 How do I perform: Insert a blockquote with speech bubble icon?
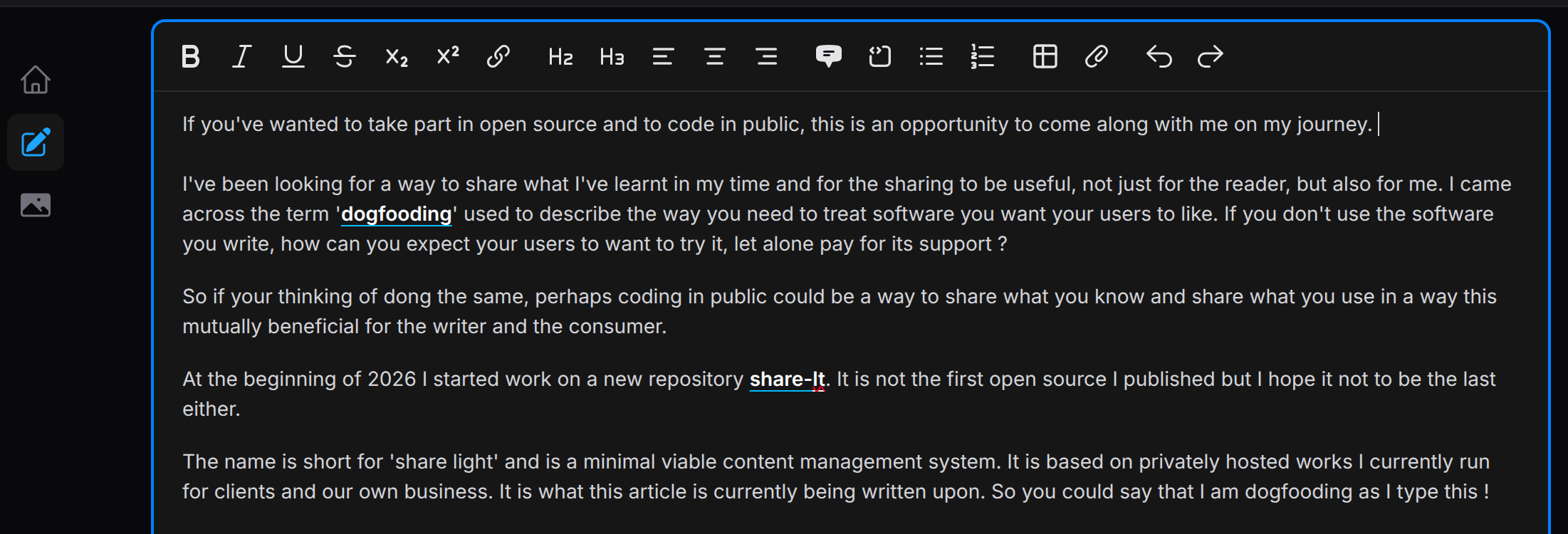click(828, 56)
